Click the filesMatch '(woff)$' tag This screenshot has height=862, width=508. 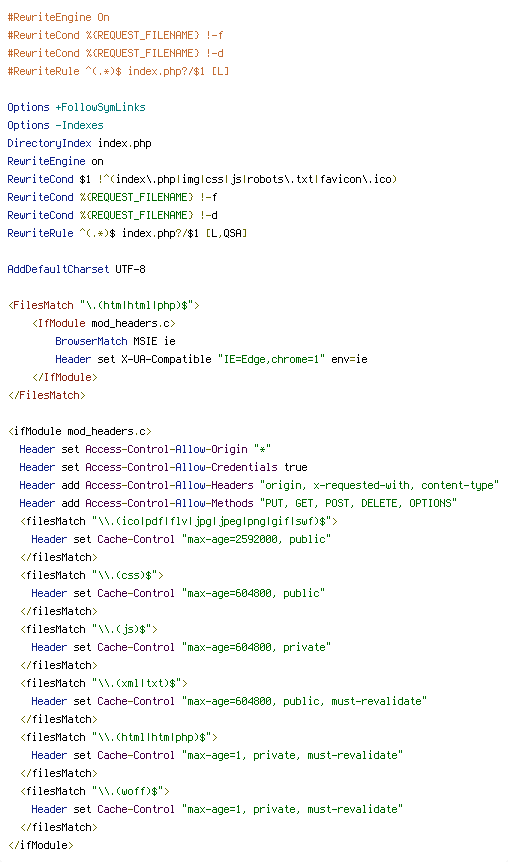(95, 792)
